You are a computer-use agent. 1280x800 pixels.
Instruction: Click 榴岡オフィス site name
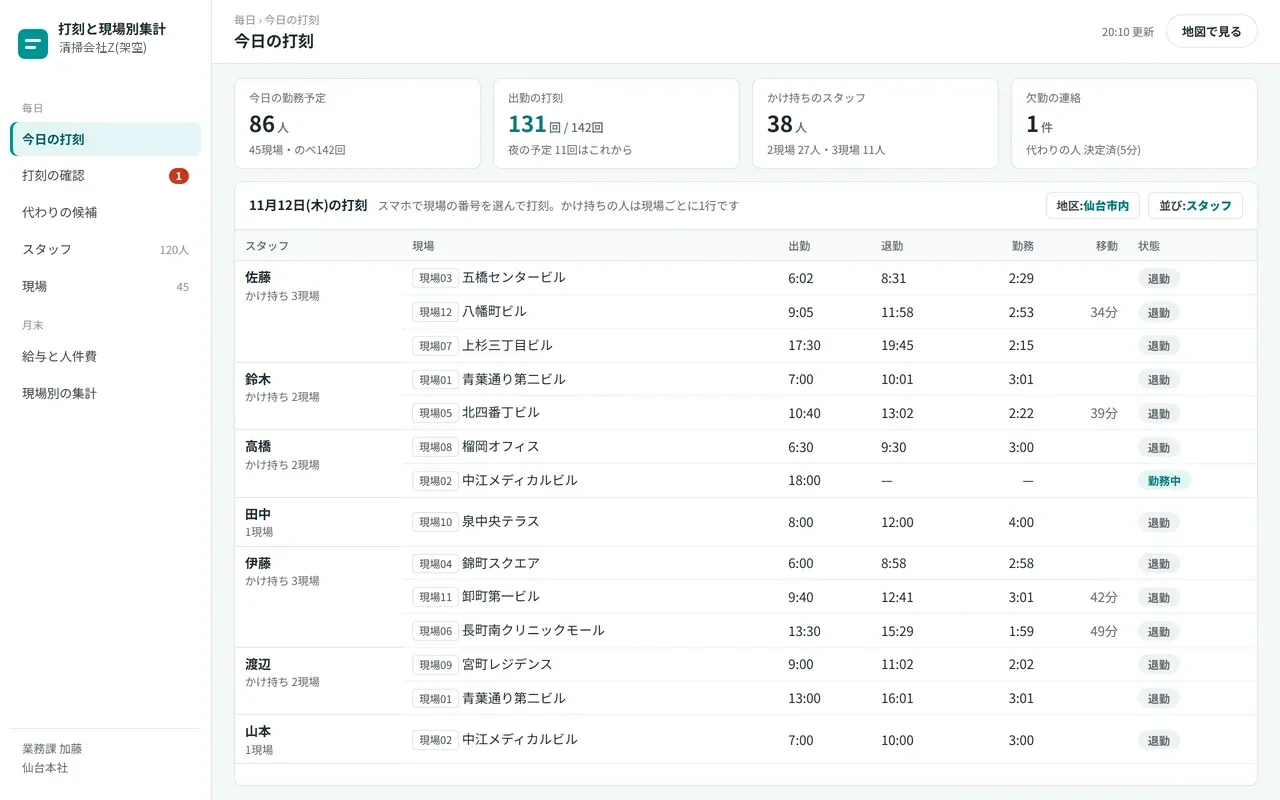click(500, 446)
